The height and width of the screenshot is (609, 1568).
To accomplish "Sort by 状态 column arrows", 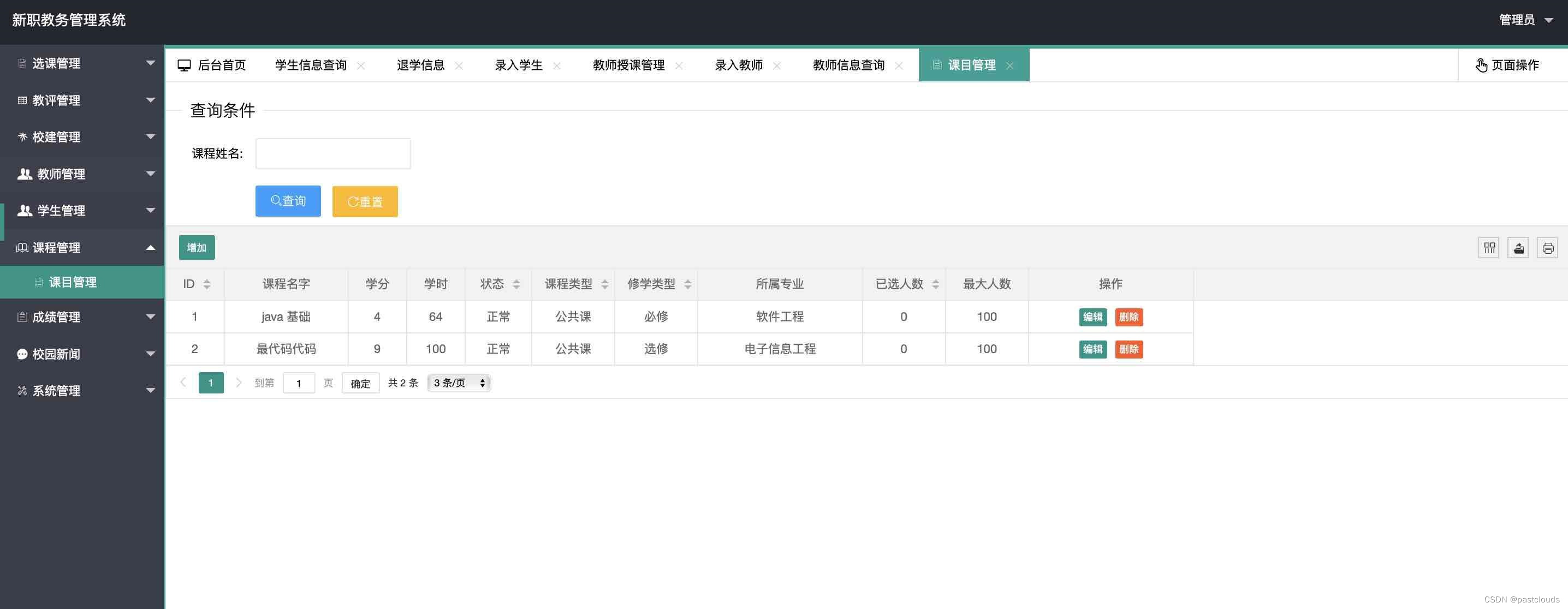I will 516,284.
